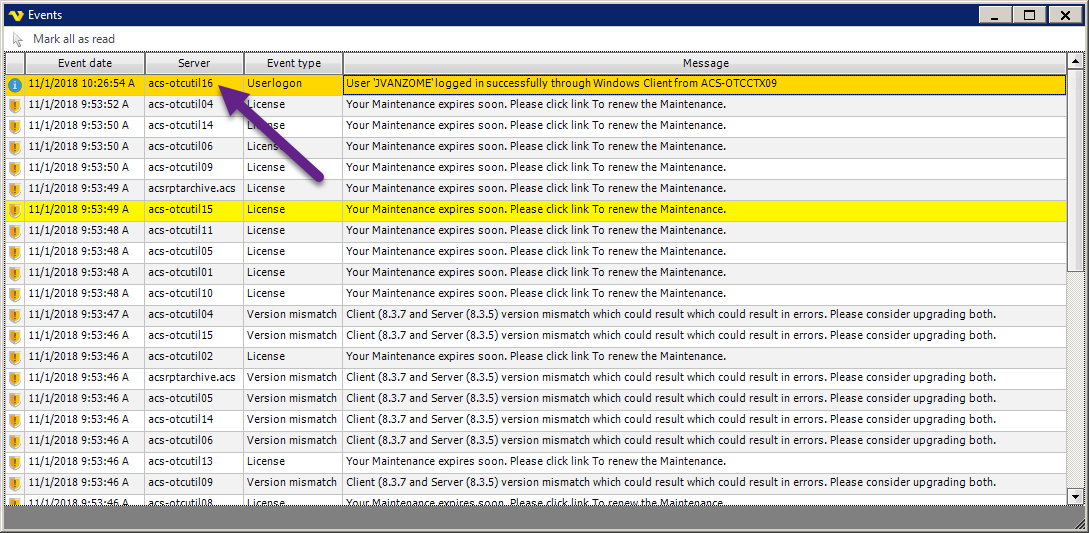The height and width of the screenshot is (533, 1089).
Task: Click the warning shield icon on acs-otcutil04 License row
Action: coord(14,105)
